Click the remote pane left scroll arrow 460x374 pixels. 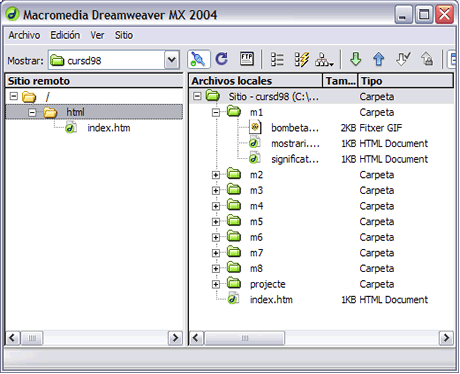[x=12, y=338]
